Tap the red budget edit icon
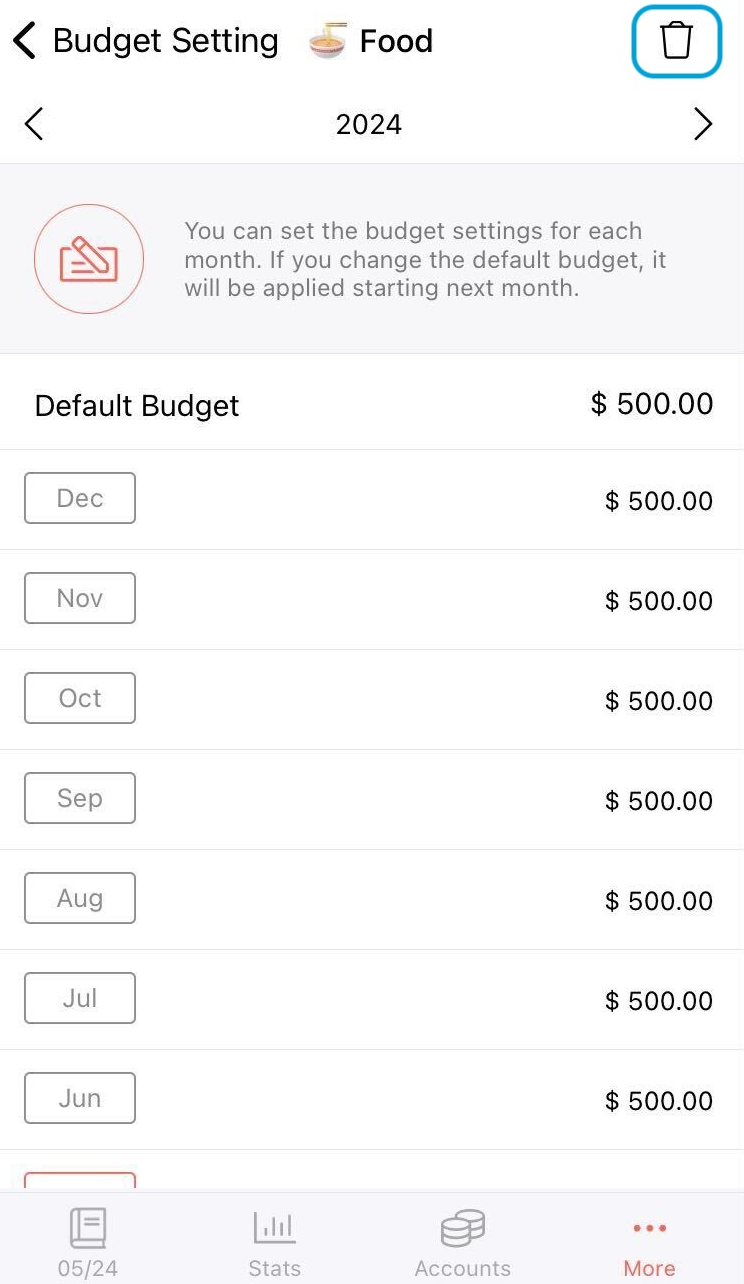The width and height of the screenshot is (744, 1284). (x=89, y=260)
